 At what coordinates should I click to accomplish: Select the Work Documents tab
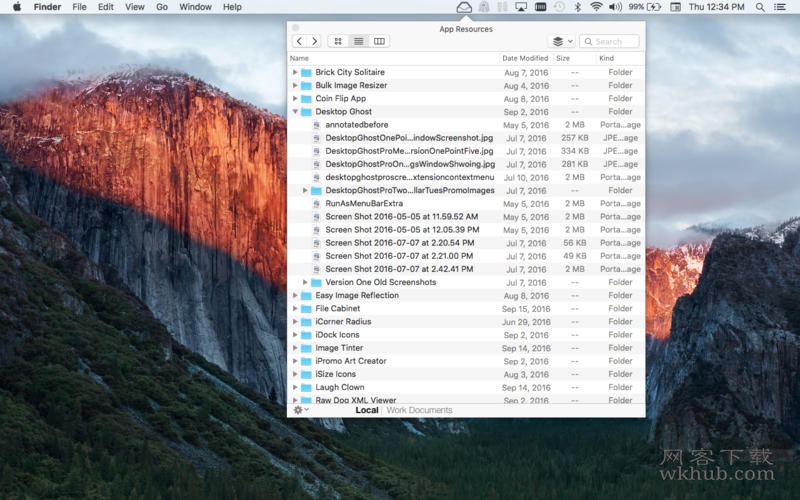[419, 410]
